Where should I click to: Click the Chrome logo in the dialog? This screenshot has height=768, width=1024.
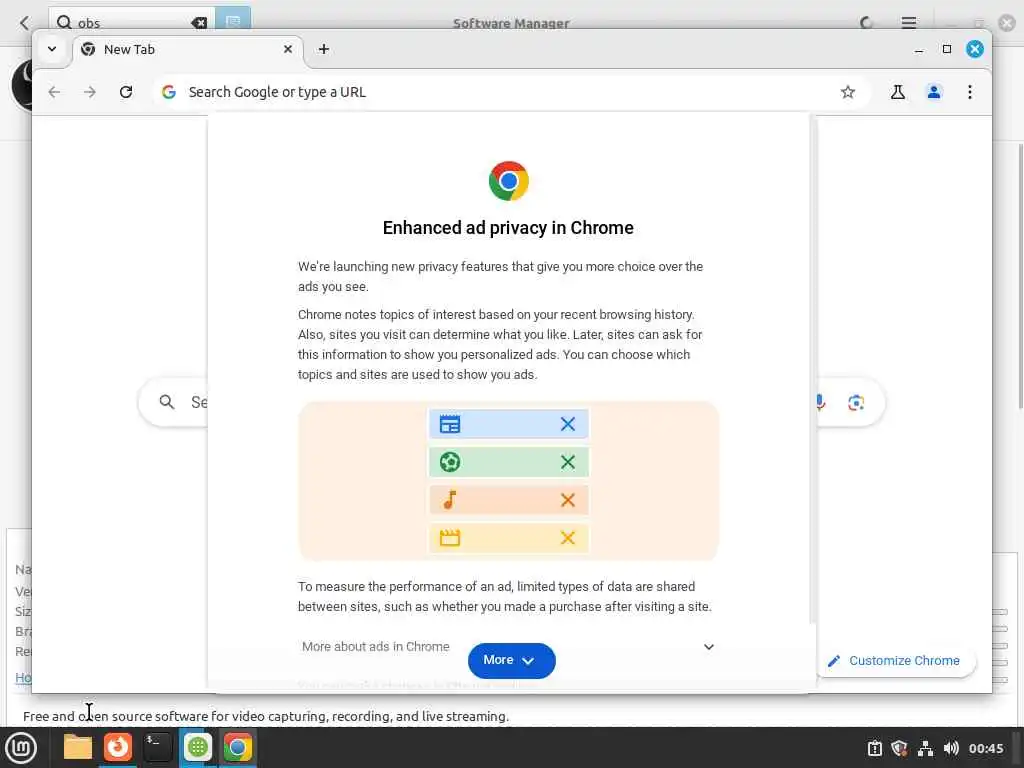pos(509,181)
